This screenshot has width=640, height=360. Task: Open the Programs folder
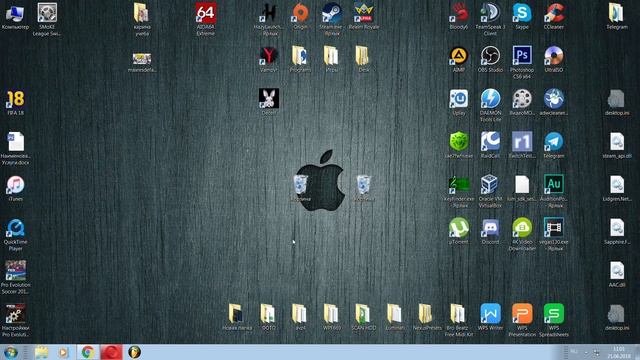[300, 56]
